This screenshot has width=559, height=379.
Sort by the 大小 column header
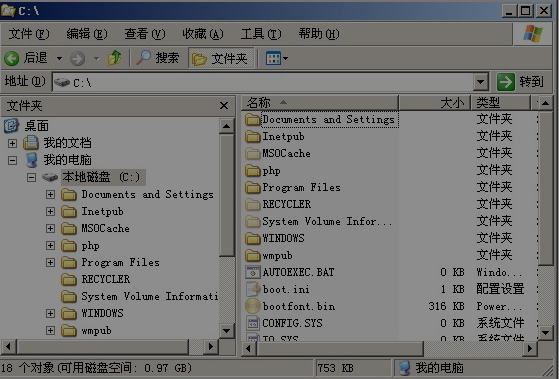(x=434, y=103)
